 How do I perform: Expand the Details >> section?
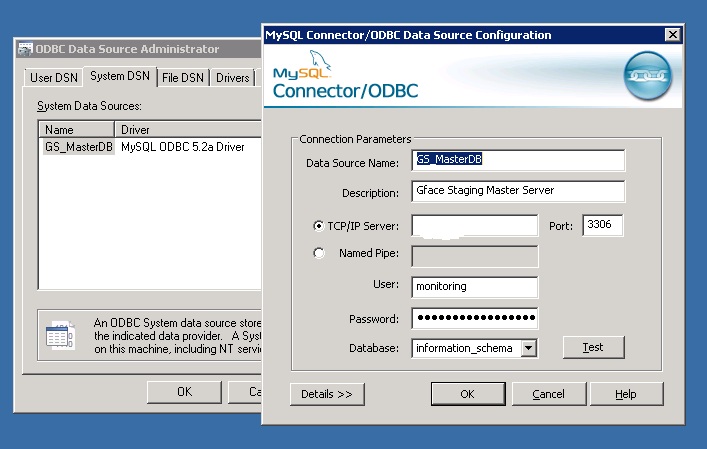[x=327, y=394]
